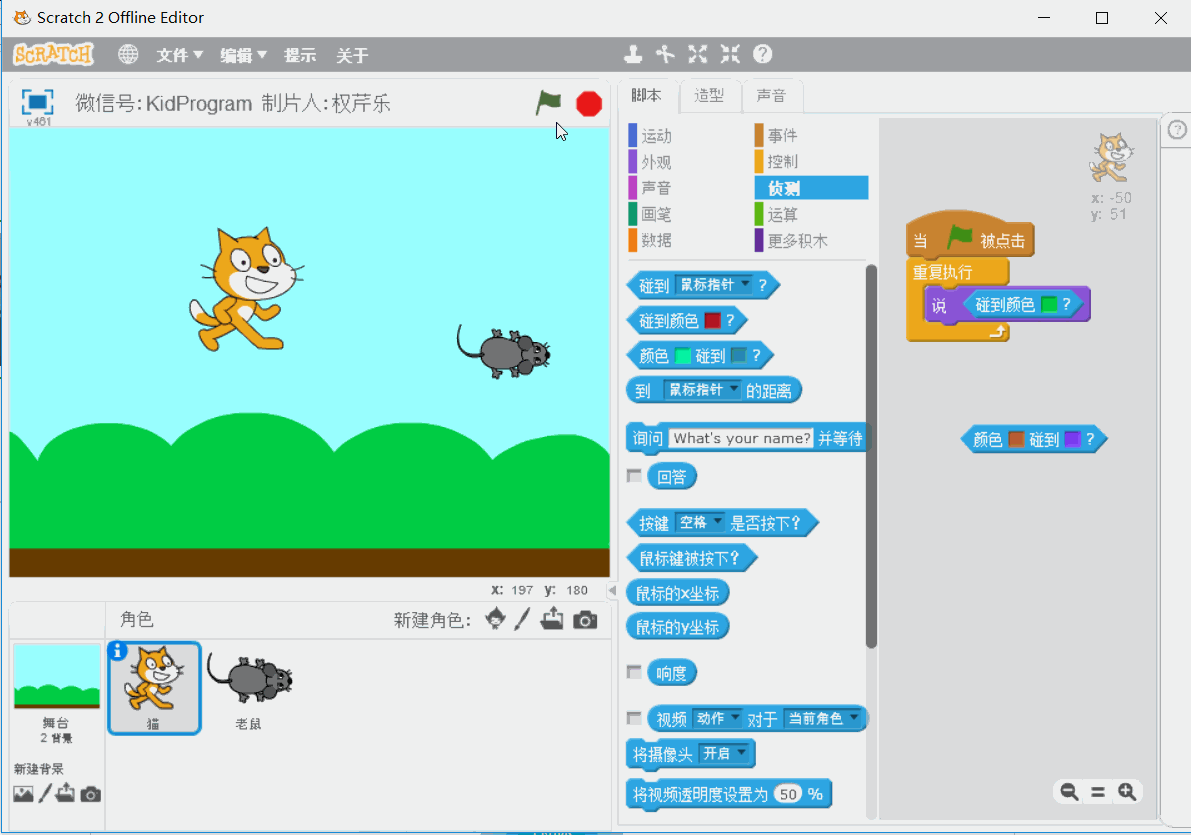
Task: Paint a new sprite
Action: [x=522, y=619]
